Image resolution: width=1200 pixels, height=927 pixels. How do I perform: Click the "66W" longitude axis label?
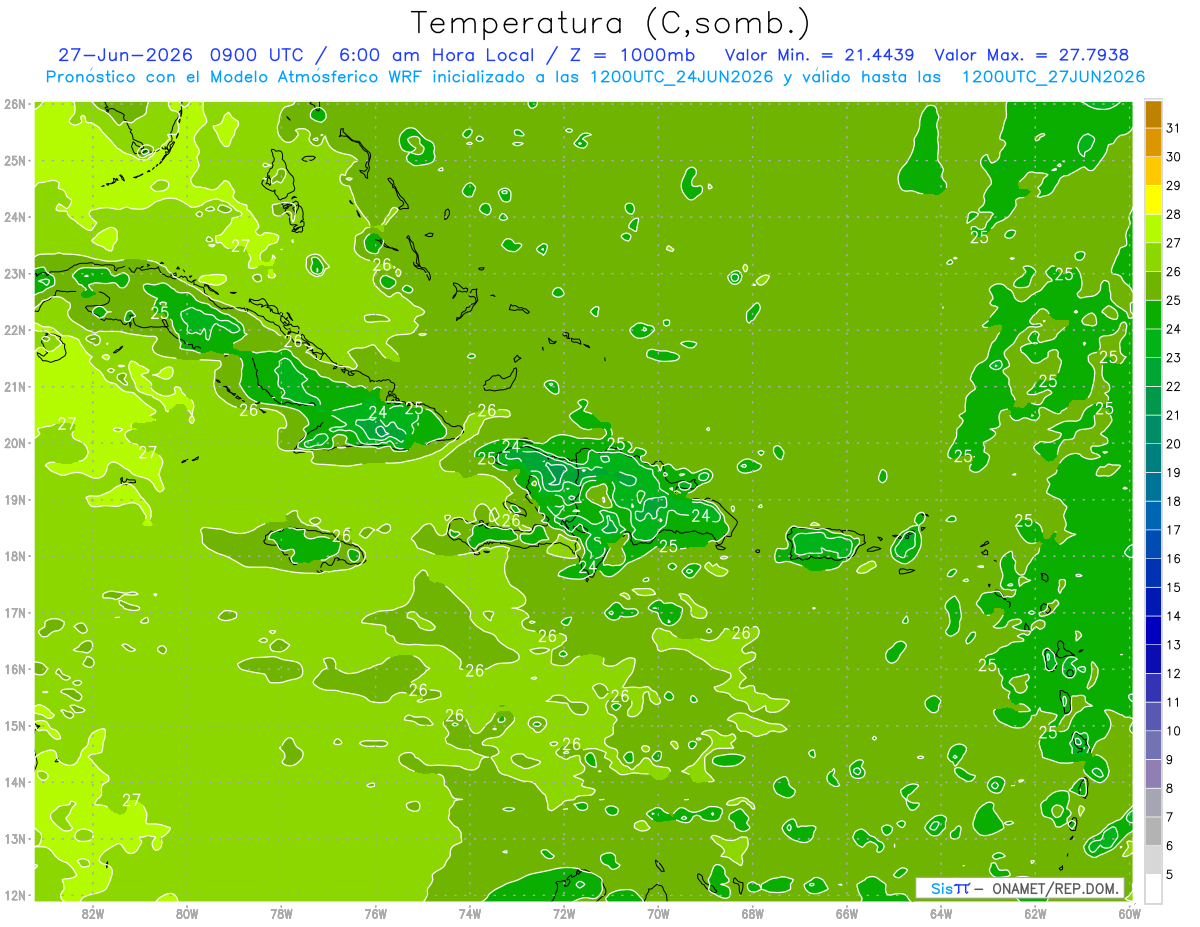pos(846,913)
